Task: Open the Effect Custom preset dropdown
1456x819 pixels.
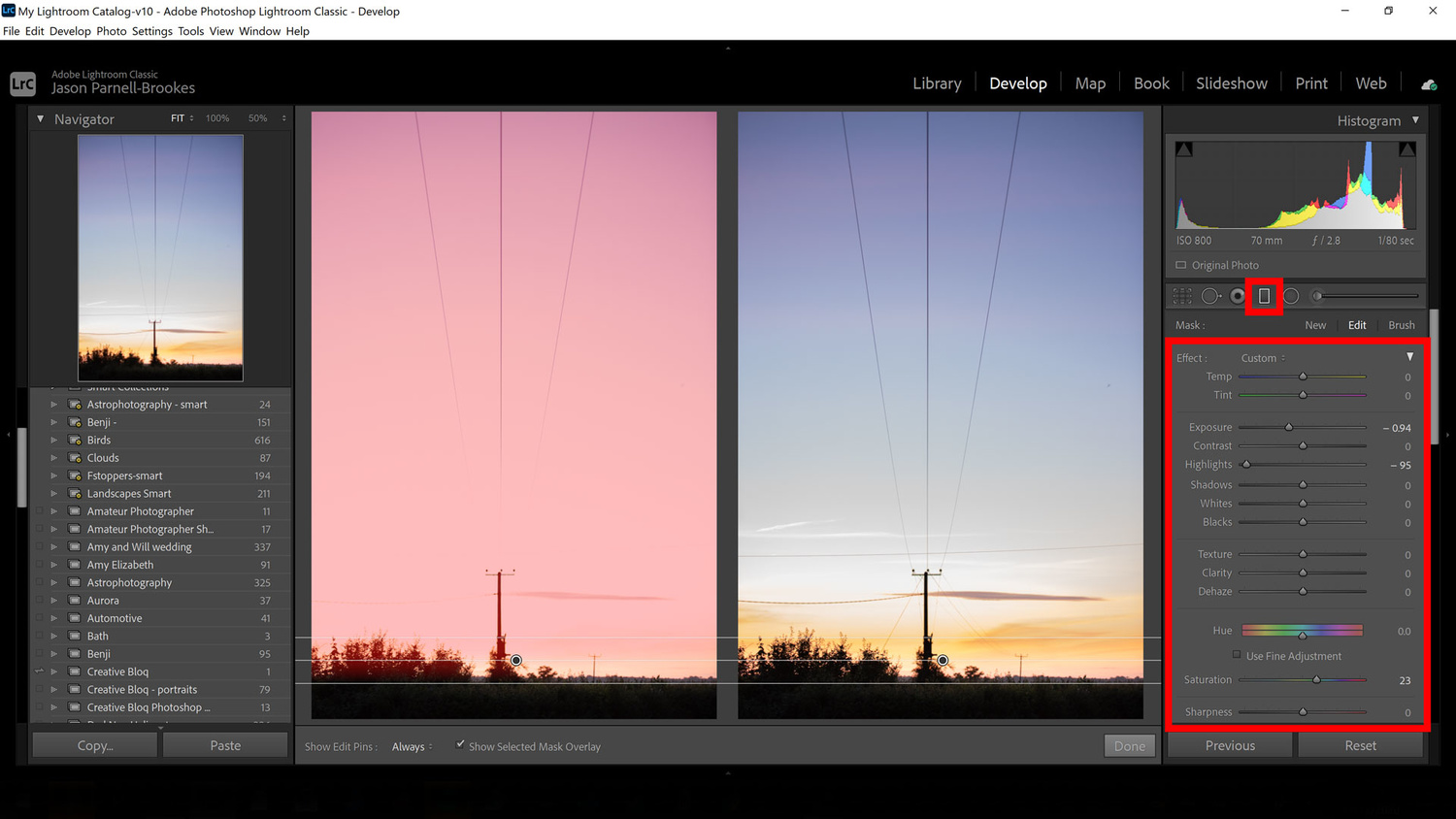Action: 1263,358
